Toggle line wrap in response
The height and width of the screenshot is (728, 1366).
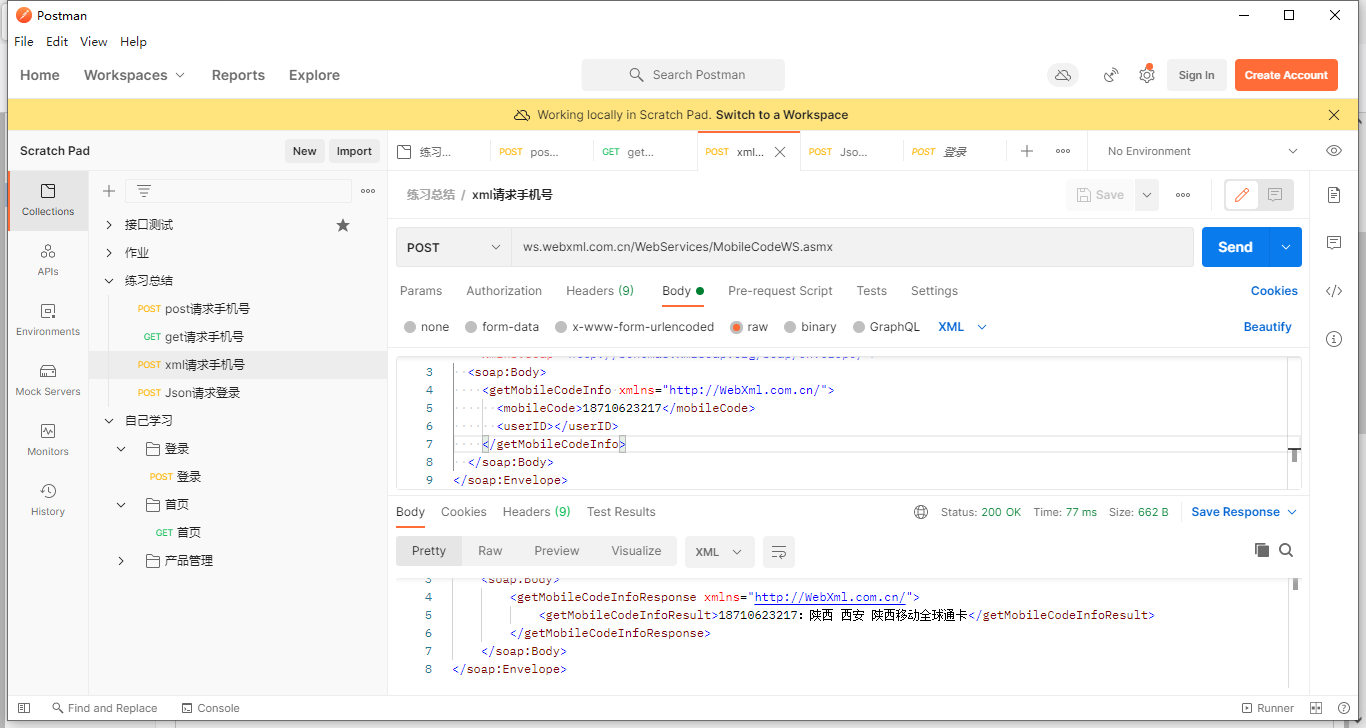(x=779, y=551)
